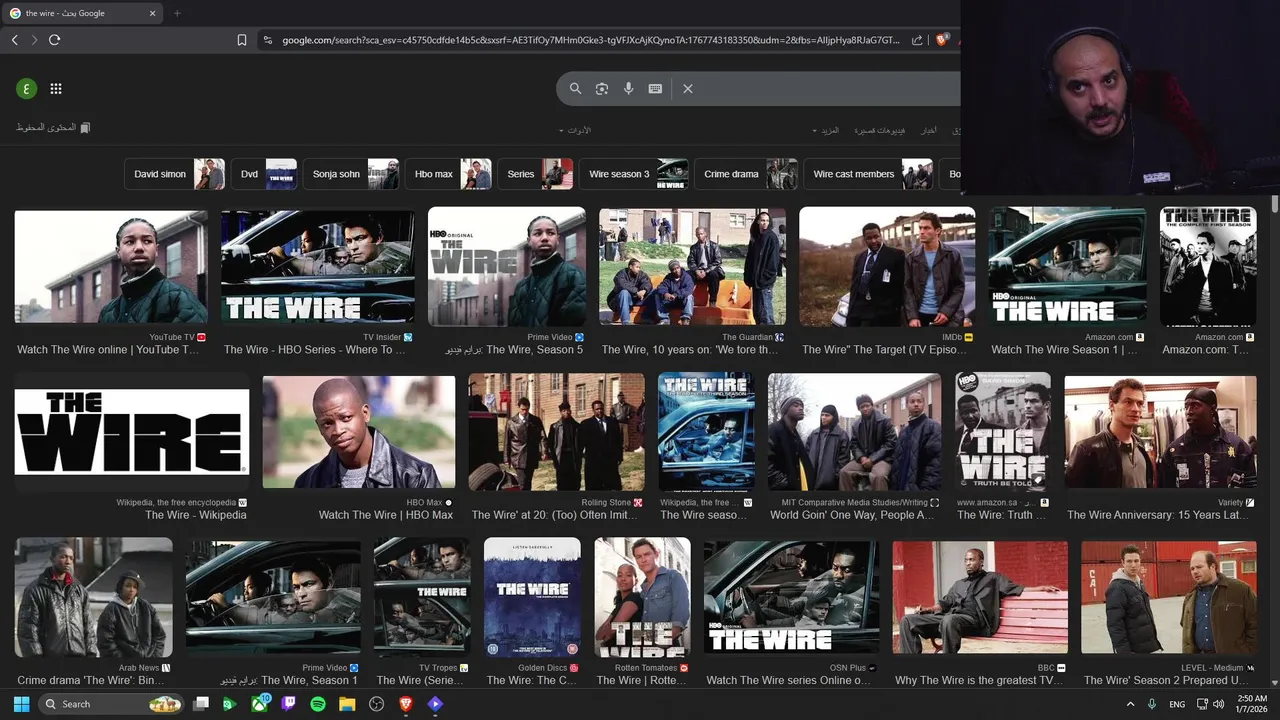The image size is (1280, 720).
Task: Search by image with Google Lens icon
Action: click(x=602, y=88)
